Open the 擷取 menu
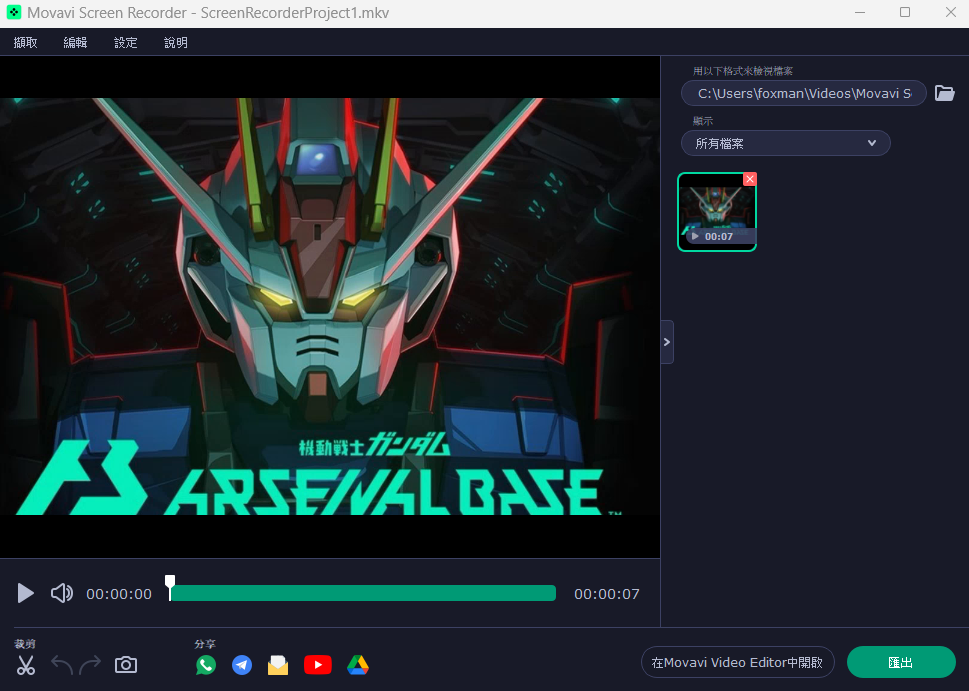 click(x=25, y=43)
